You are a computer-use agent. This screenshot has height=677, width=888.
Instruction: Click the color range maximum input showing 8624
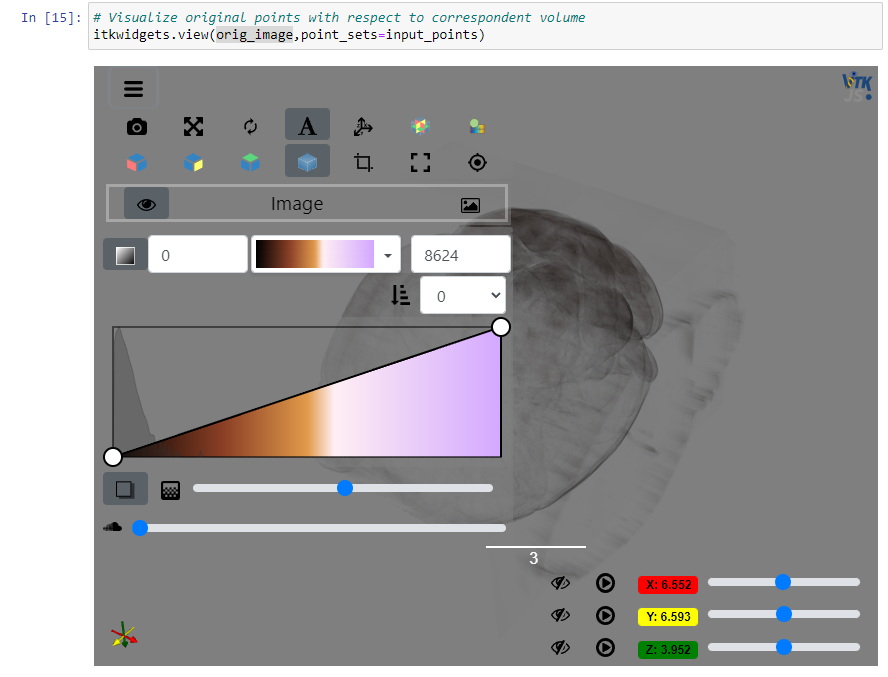pos(460,254)
